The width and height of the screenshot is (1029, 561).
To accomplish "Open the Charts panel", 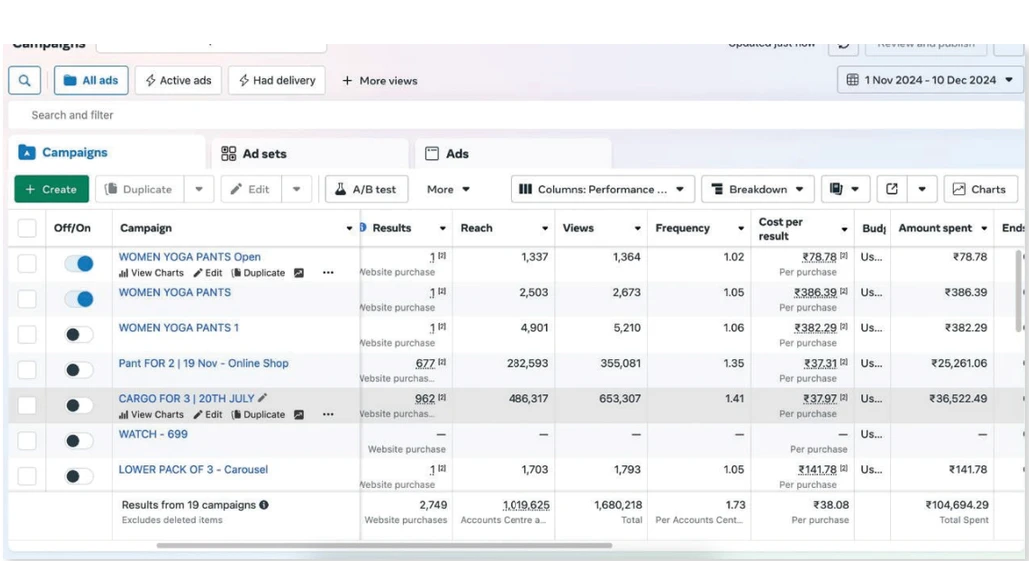I will tap(980, 189).
